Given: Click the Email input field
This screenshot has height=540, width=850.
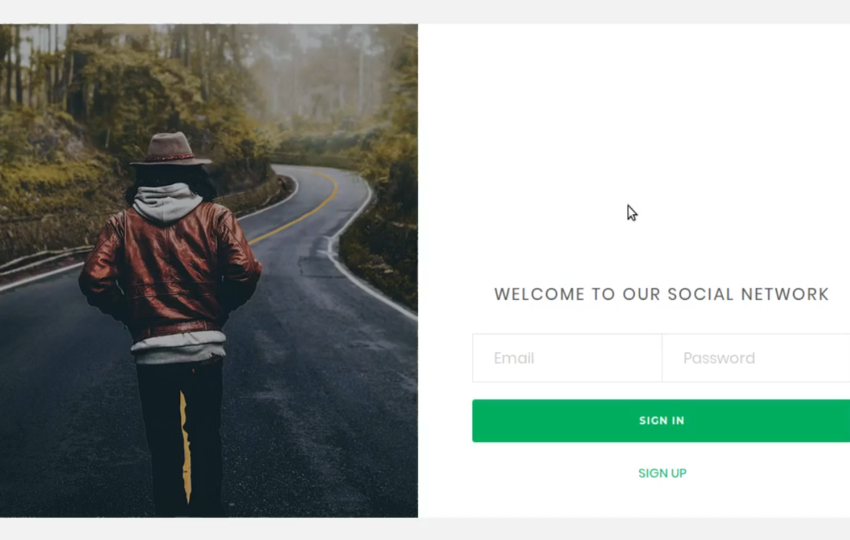Looking at the screenshot, I should [567, 358].
